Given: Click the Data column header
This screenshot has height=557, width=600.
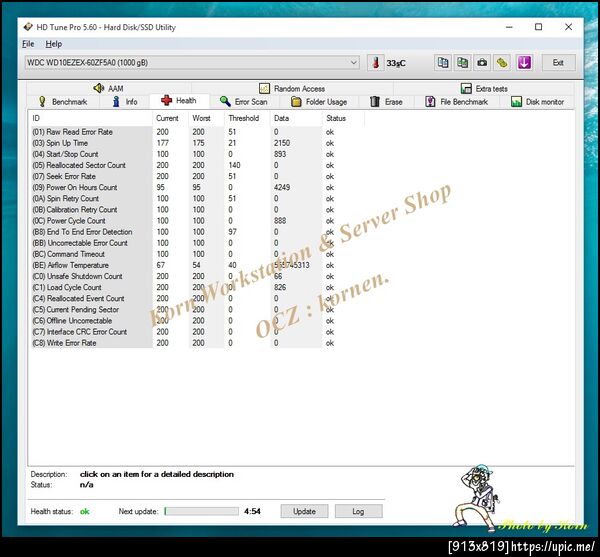Looking at the screenshot, I should click(296, 118).
